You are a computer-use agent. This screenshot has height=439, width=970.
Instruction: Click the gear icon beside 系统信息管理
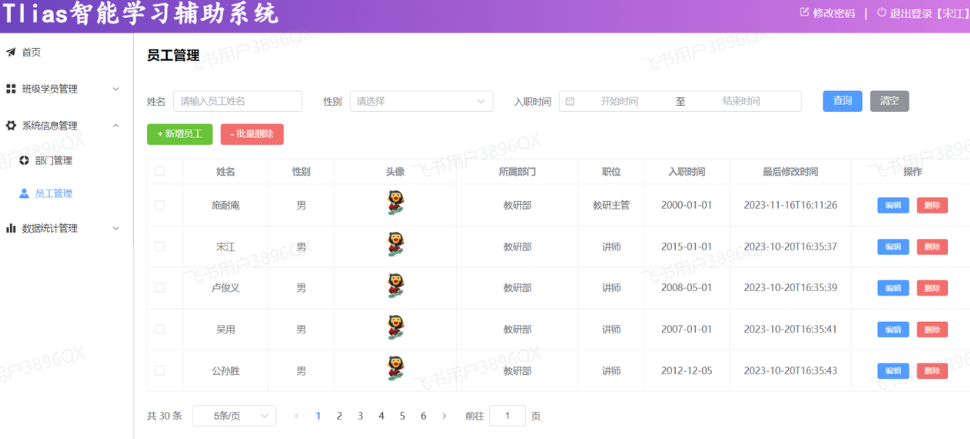(11, 126)
